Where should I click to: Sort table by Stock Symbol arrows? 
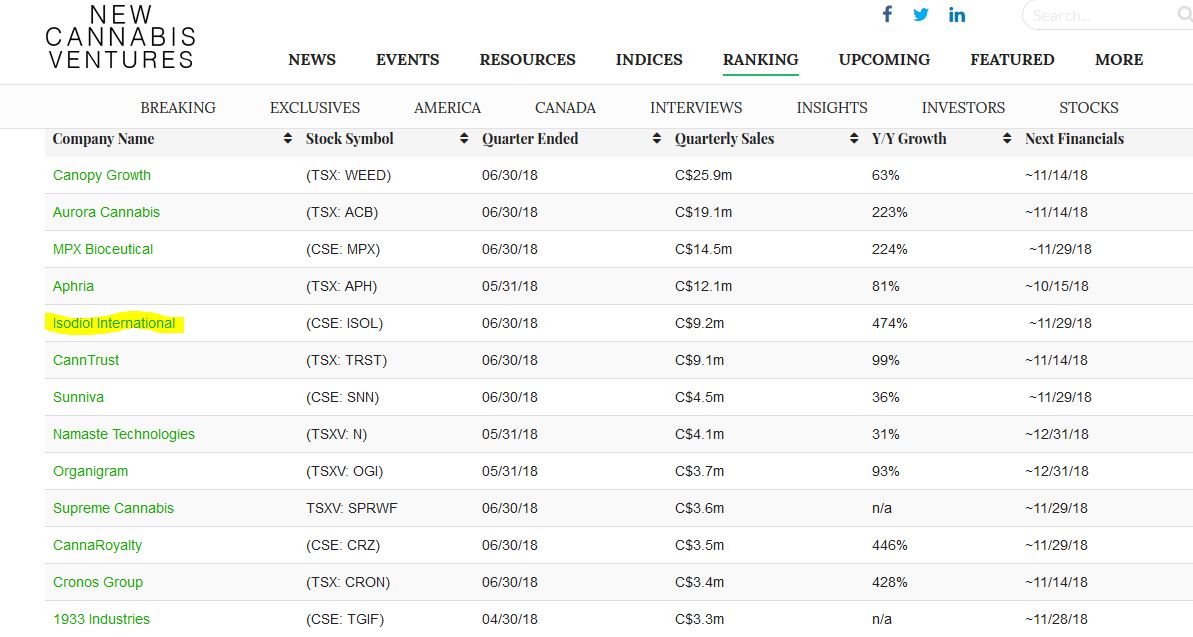tap(464, 139)
